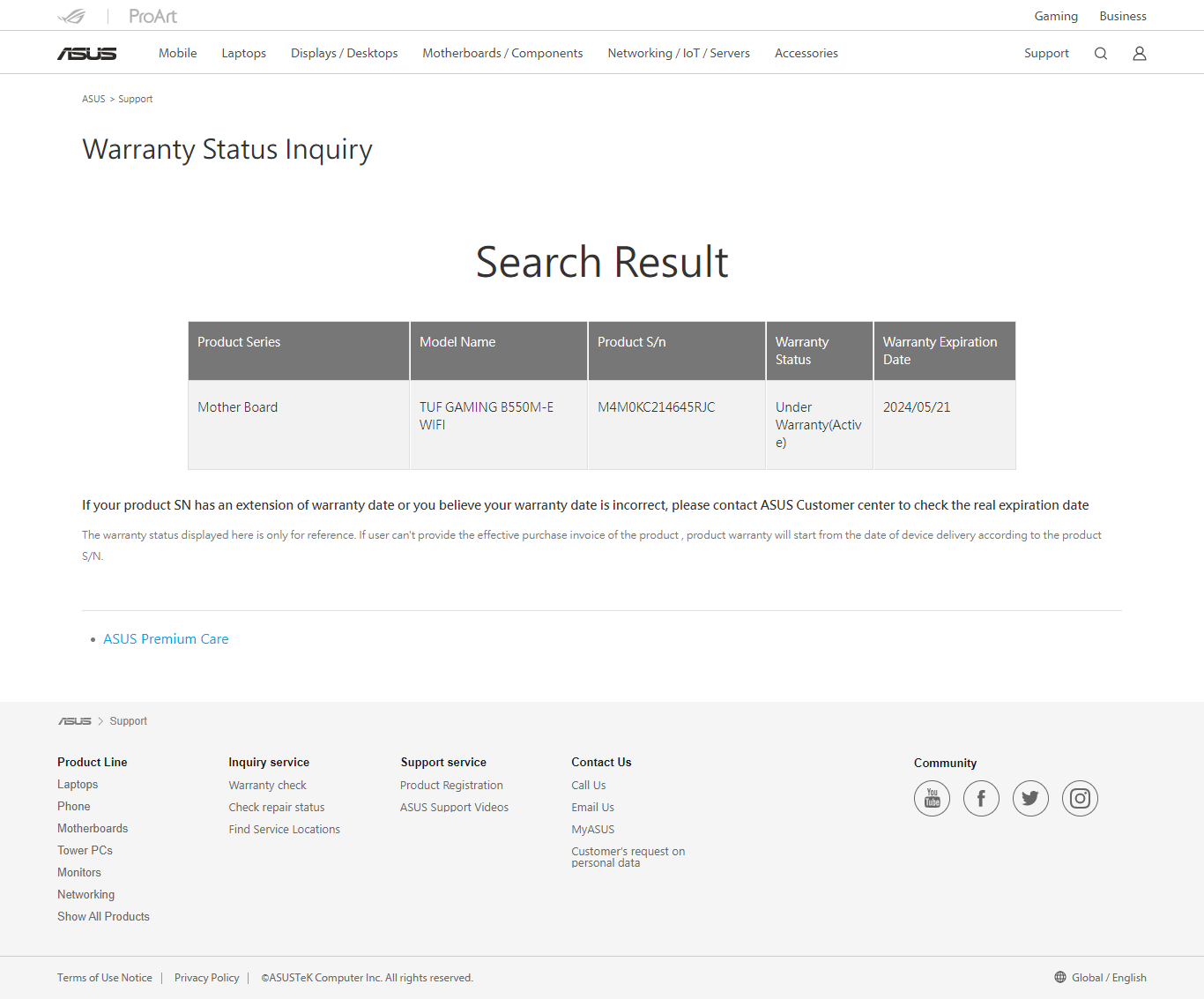Select the Product S/n column header
This screenshot has width=1204, height=999.
point(677,351)
